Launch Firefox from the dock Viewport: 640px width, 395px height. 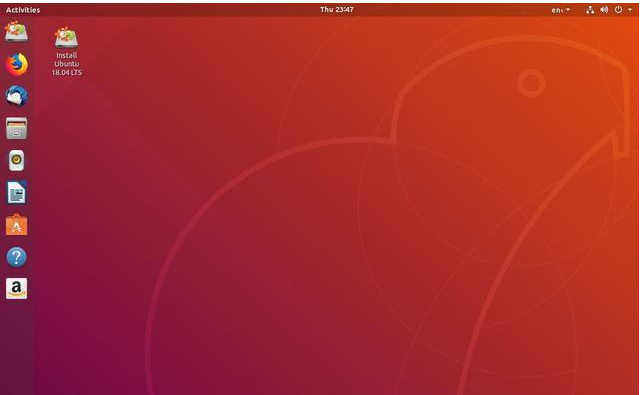(17, 64)
